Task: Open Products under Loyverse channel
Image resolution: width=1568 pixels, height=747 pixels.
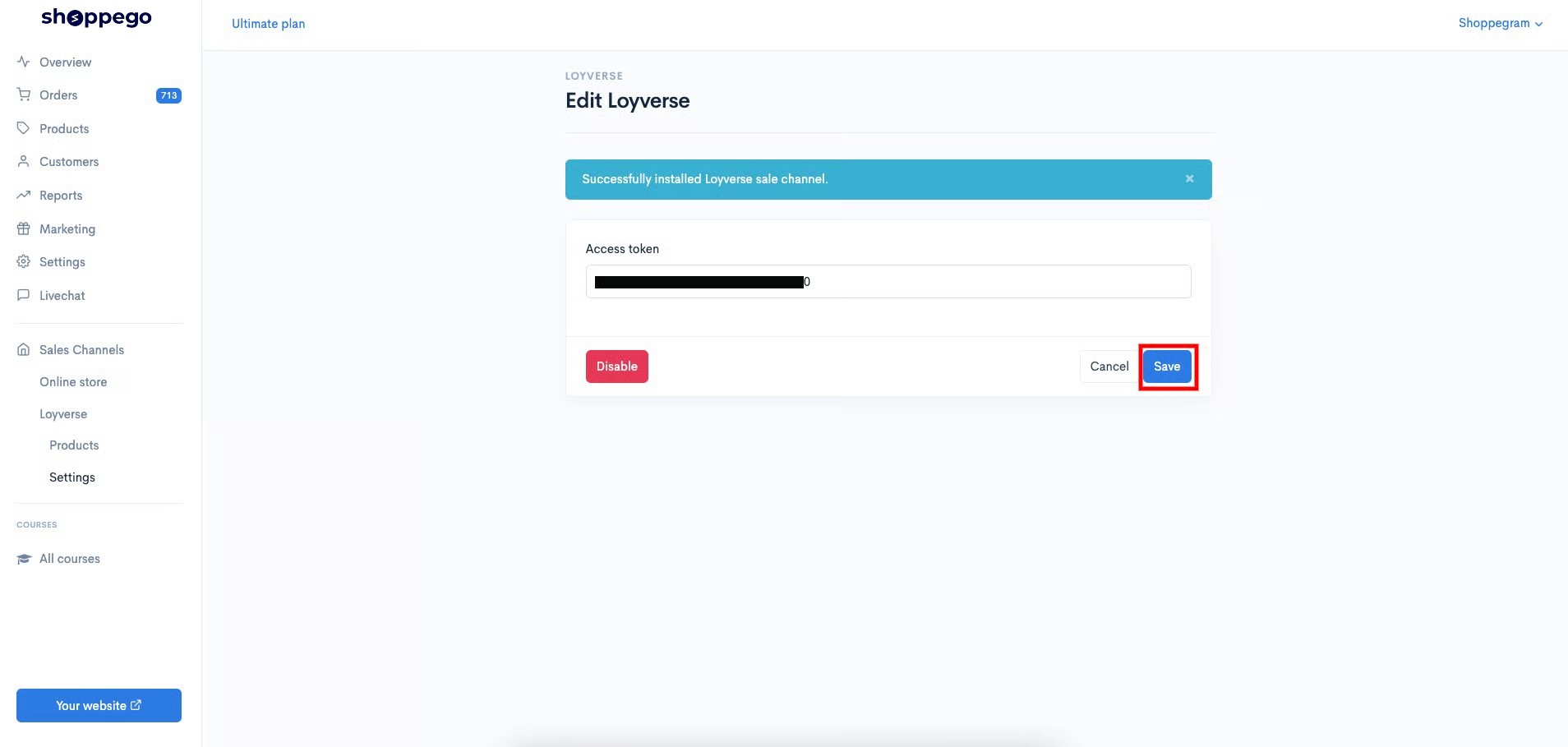Action: (74, 445)
